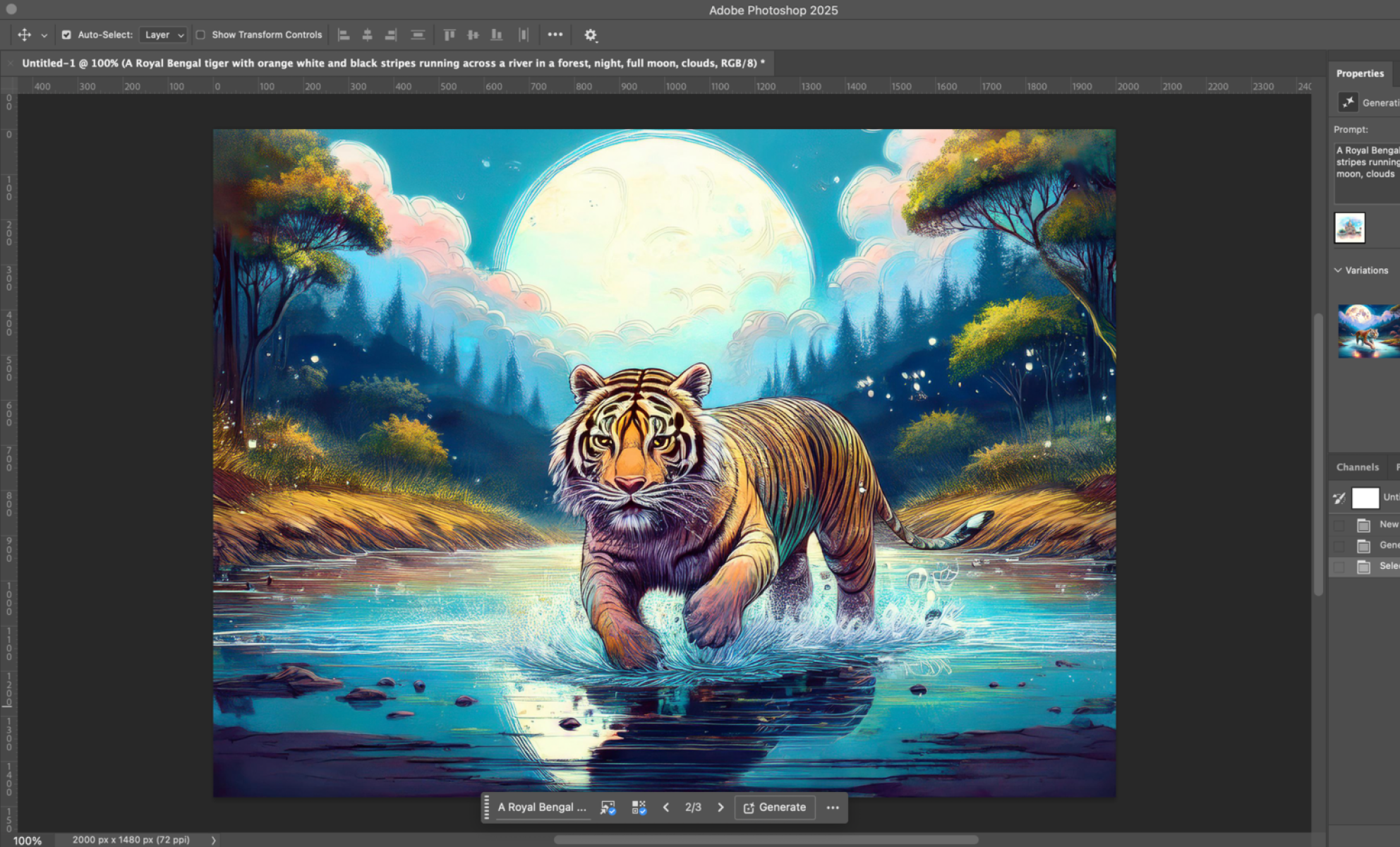Screen dimensions: 1400x847
Task: Click the reference image thumbnail under Prompt
Action: [1349, 228]
